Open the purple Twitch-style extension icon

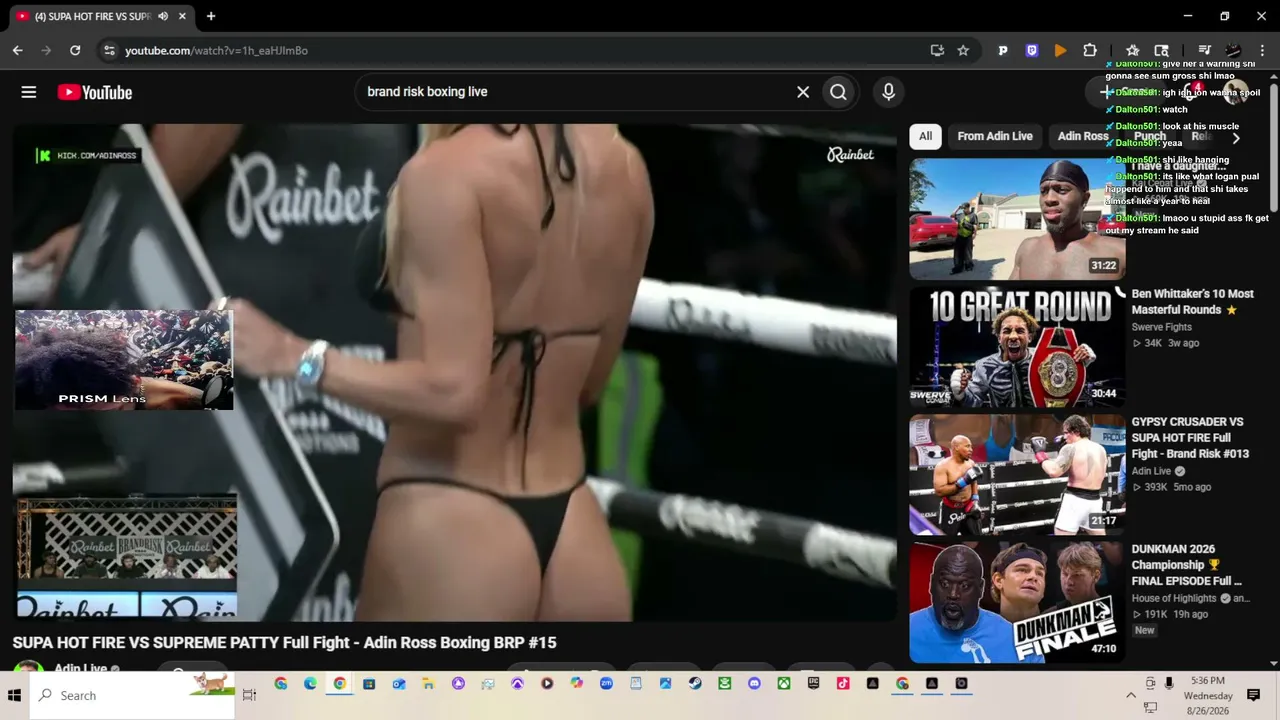[1032, 50]
